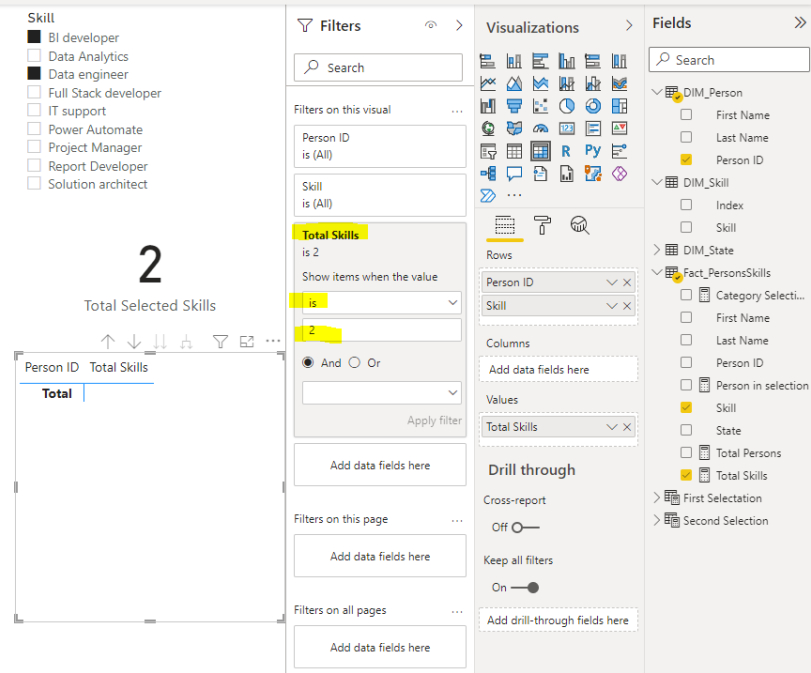
Task: Check the Full Stack developer checkbox
Action: 34,92
